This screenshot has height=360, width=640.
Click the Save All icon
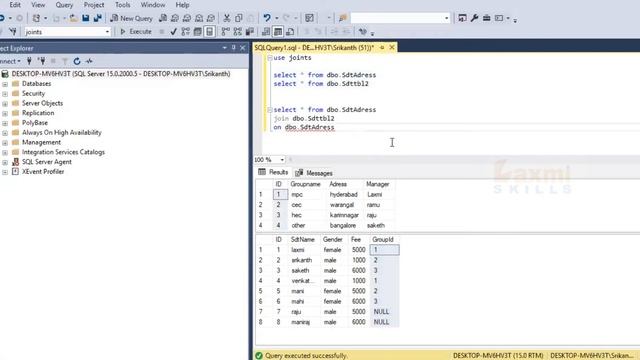click(98, 18)
